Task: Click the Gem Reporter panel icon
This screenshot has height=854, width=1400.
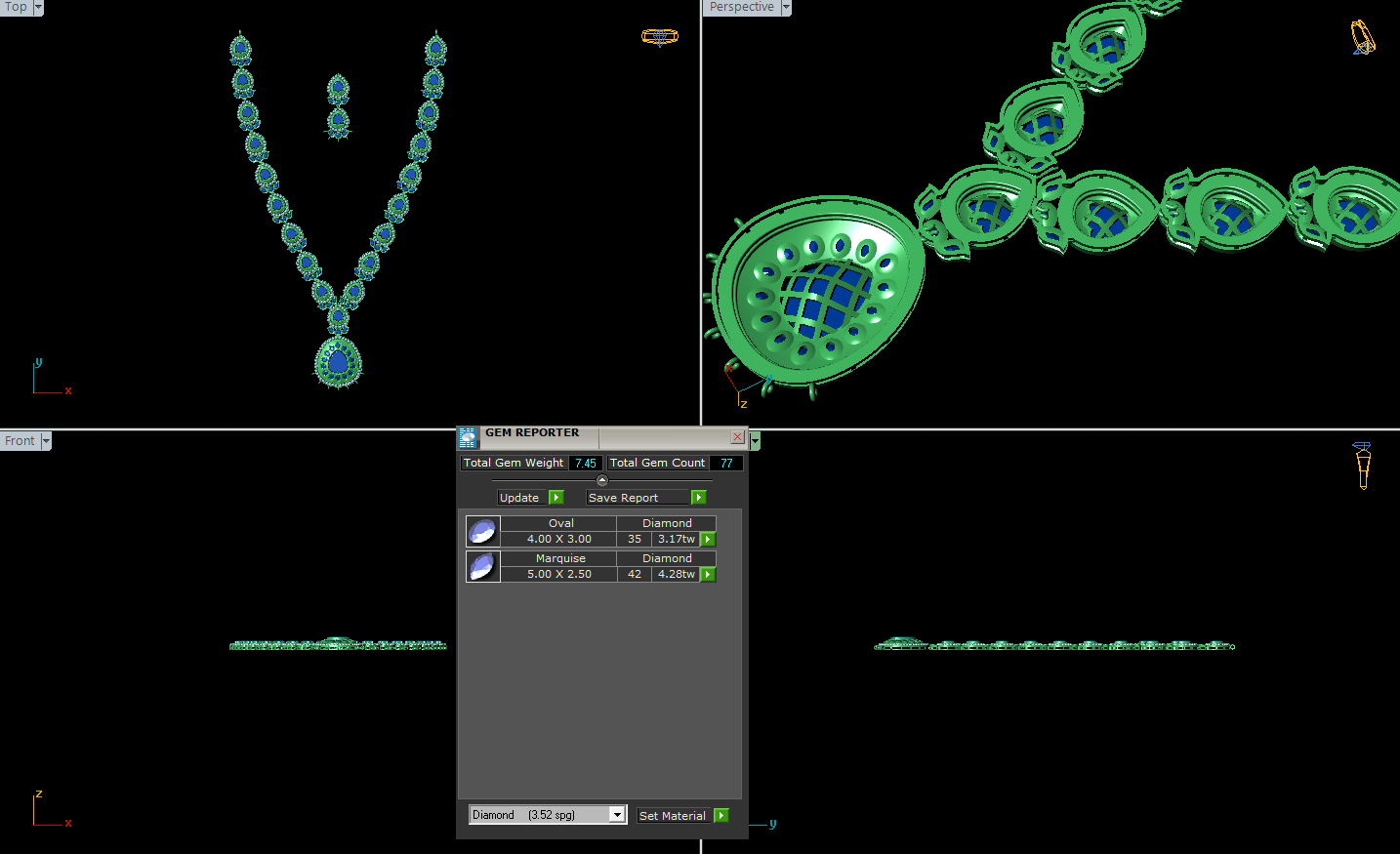Action: pyautogui.click(x=468, y=437)
